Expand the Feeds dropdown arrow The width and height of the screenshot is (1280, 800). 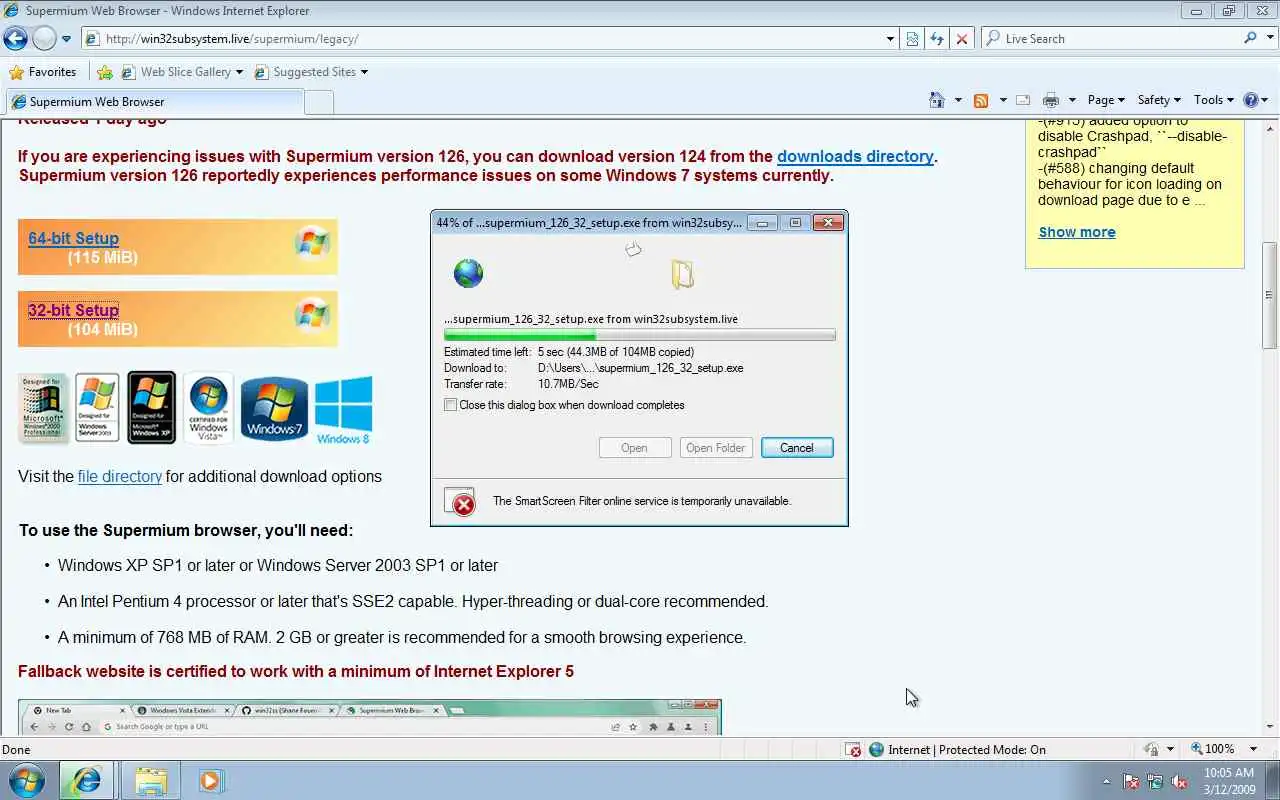1001,100
